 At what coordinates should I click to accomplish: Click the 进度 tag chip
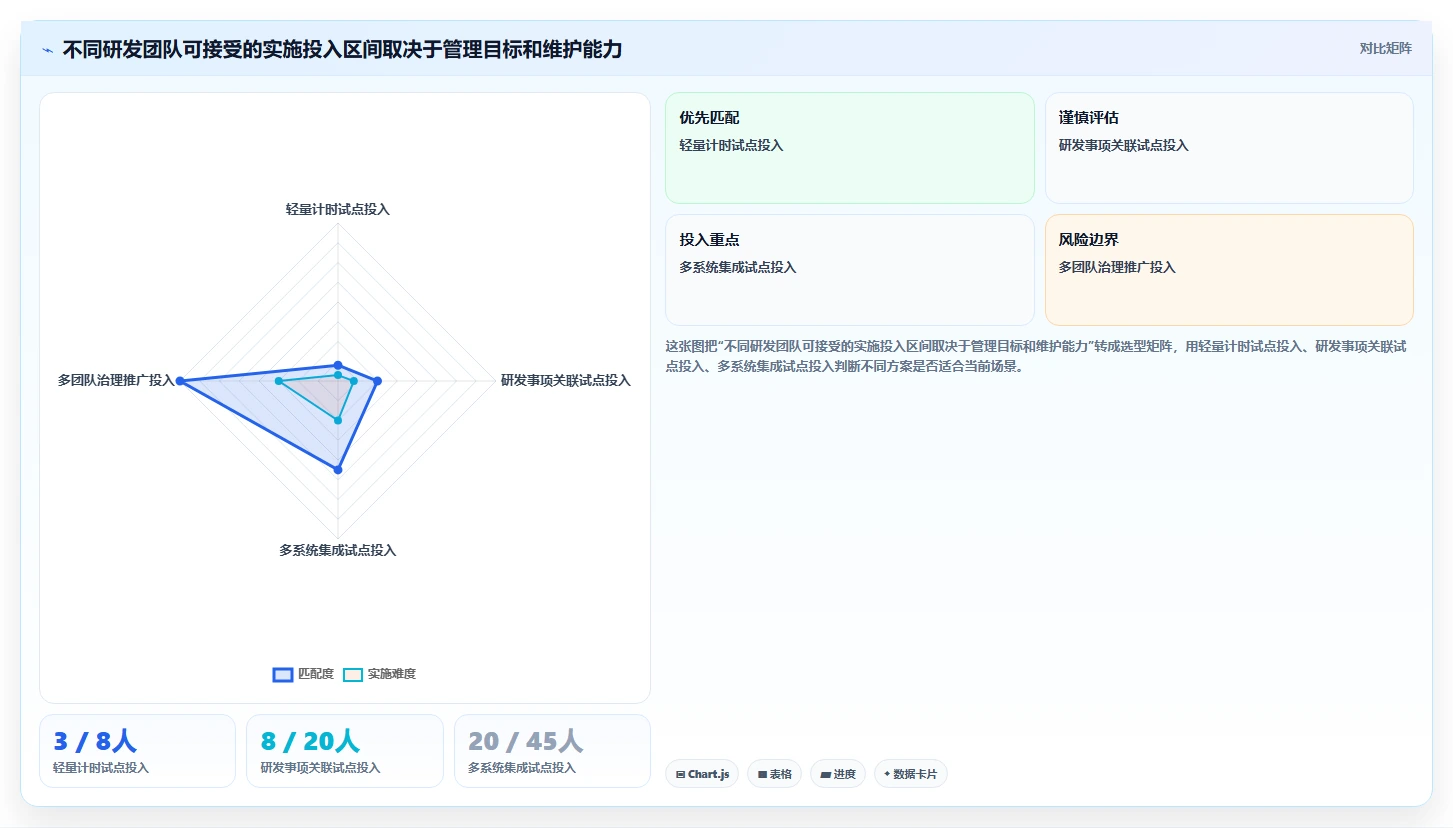pyautogui.click(x=838, y=774)
